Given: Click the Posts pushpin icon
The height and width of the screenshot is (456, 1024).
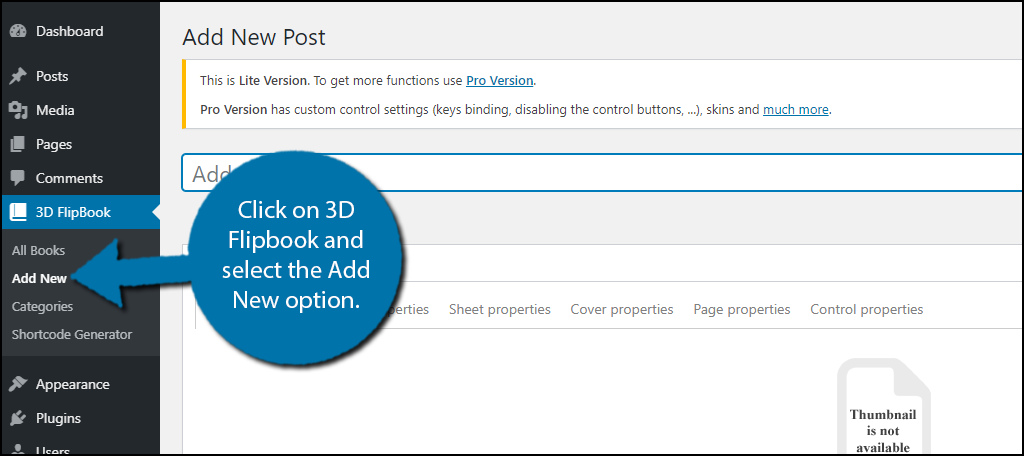Looking at the screenshot, I should (18, 76).
